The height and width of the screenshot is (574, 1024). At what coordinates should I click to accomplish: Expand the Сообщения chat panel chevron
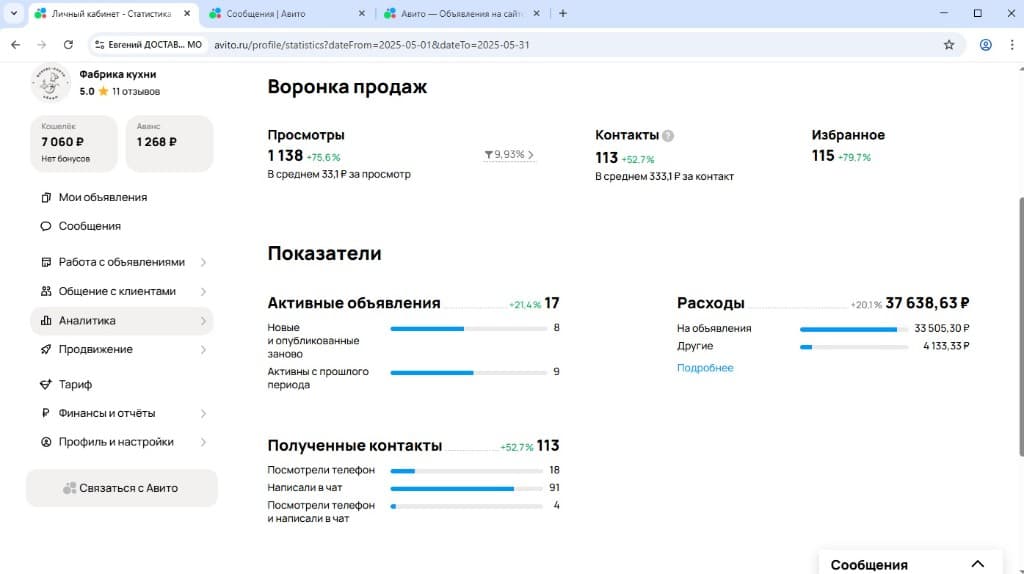pos(977,564)
